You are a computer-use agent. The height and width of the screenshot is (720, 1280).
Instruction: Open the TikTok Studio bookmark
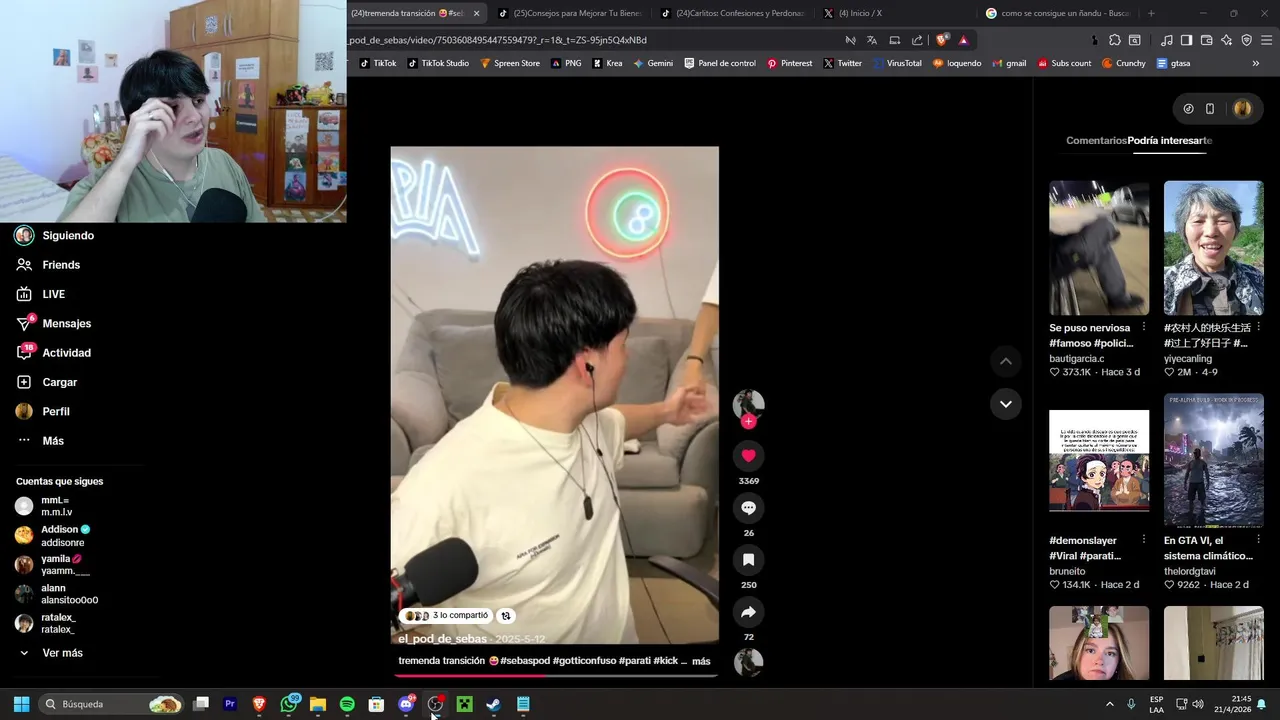tap(437, 63)
